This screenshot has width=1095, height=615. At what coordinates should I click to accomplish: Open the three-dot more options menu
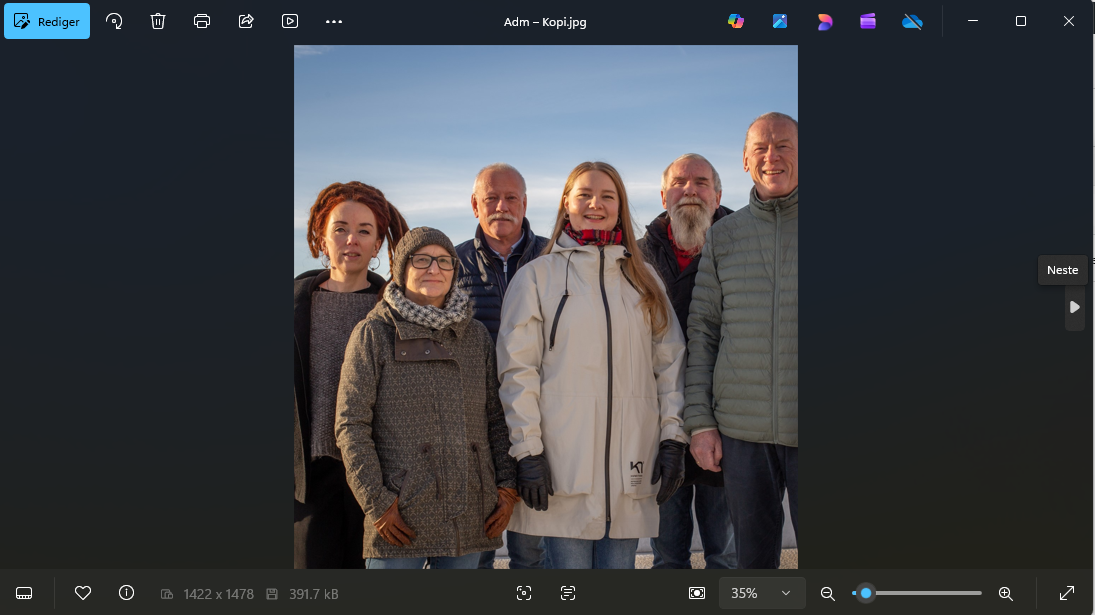[334, 21]
